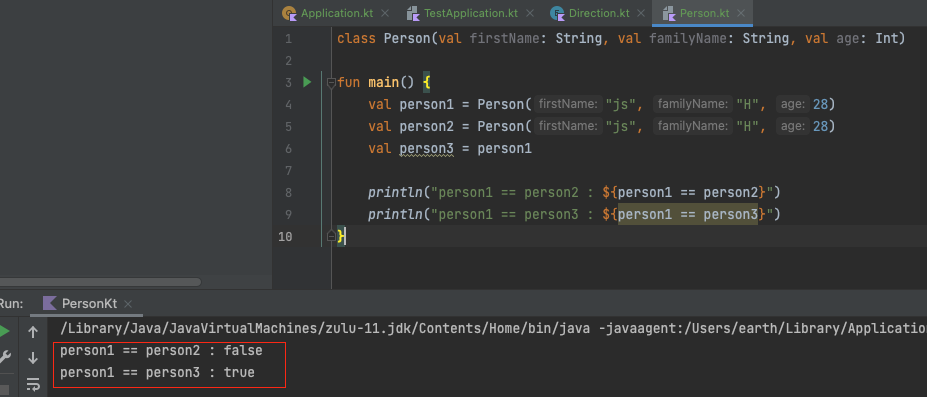The image size is (927, 397).
Task: Click the "js" string on line 4
Action: [621, 105]
